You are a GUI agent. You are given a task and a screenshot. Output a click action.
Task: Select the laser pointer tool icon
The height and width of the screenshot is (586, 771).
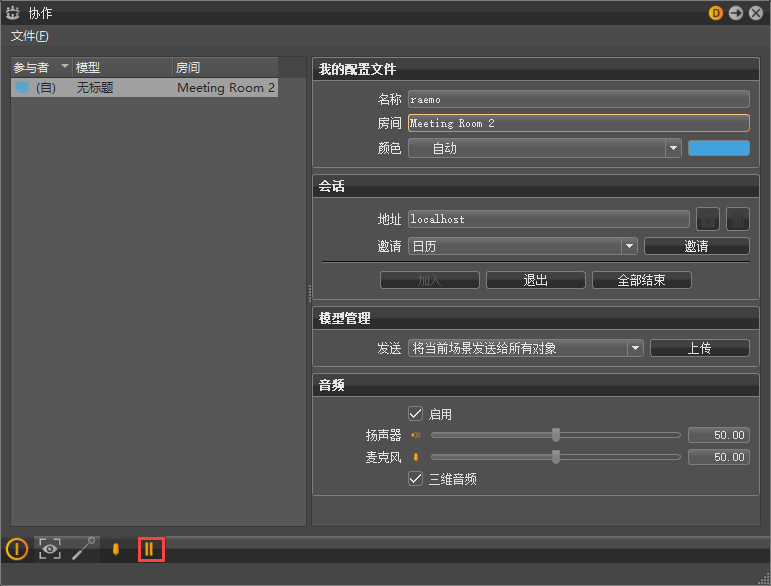83,549
